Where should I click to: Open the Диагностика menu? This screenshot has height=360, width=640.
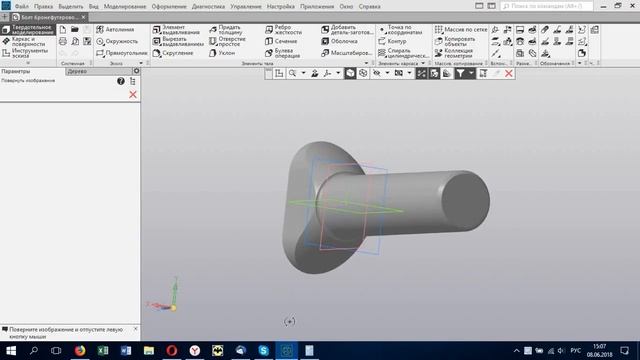coord(208,7)
